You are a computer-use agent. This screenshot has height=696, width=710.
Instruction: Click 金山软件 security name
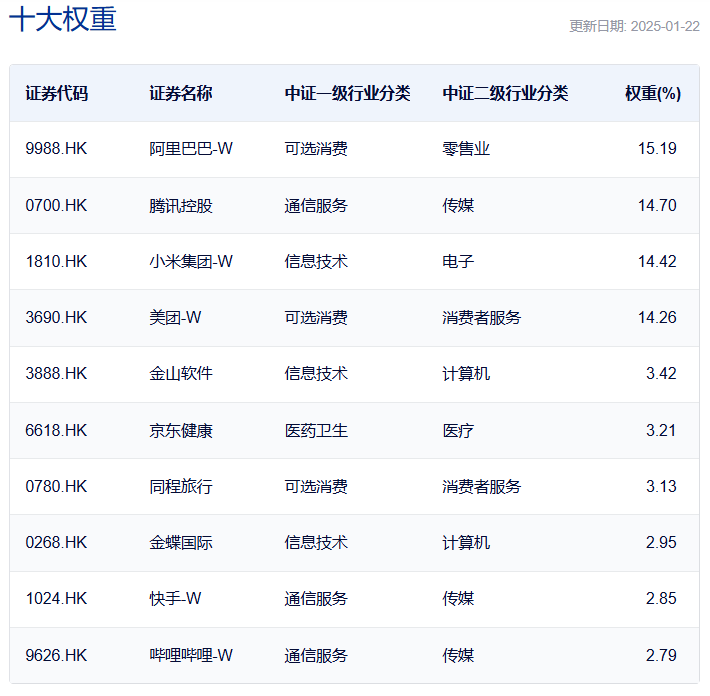coord(180,374)
